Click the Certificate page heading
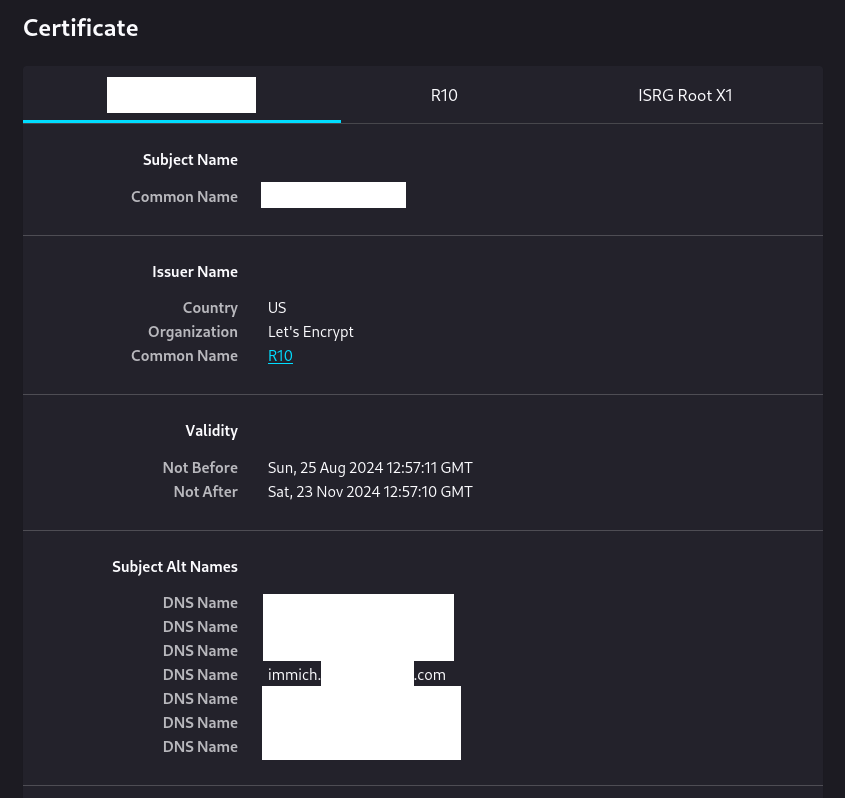Image resolution: width=845 pixels, height=798 pixels. pos(81,28)
